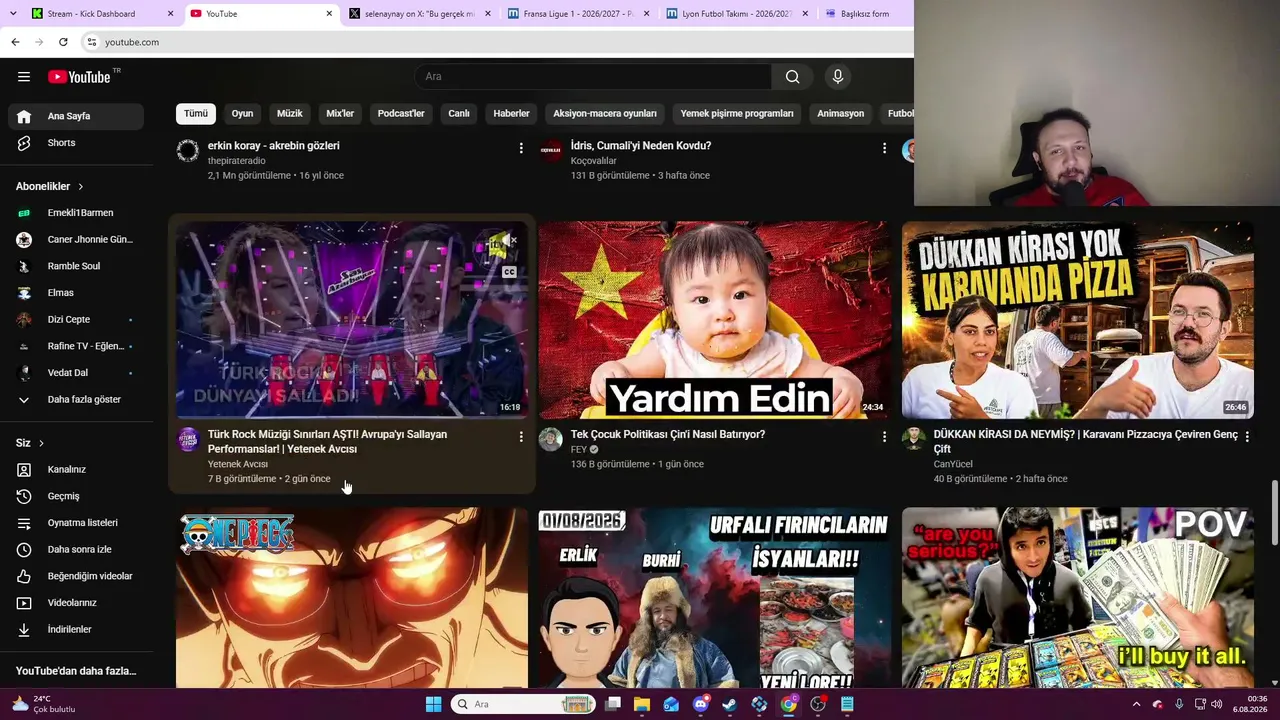Select the Müzik filter chip
1280x720 pixels.
(x=289, y=114)
